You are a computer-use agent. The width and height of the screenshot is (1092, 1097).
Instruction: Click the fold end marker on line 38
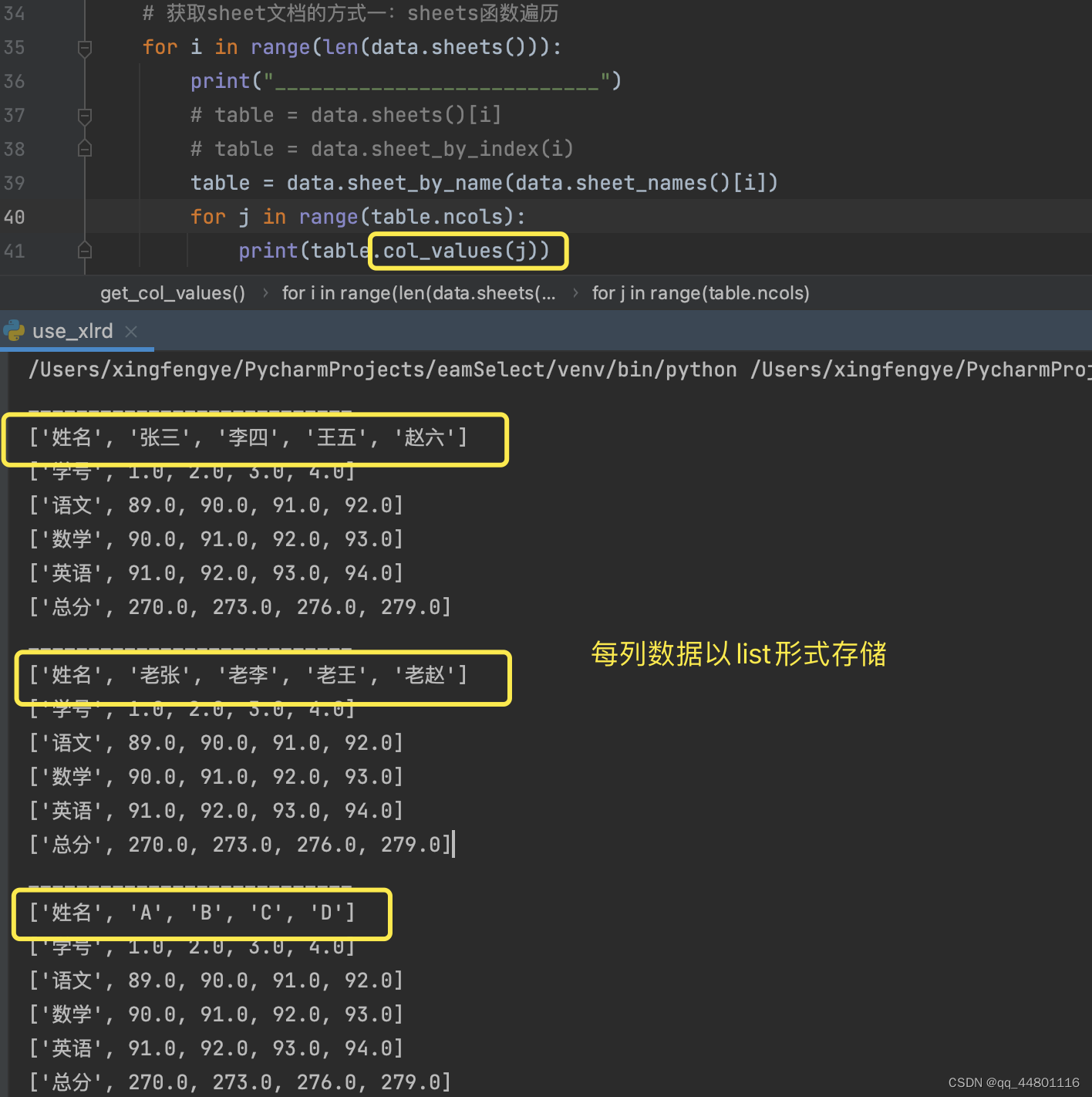point(85,149)
